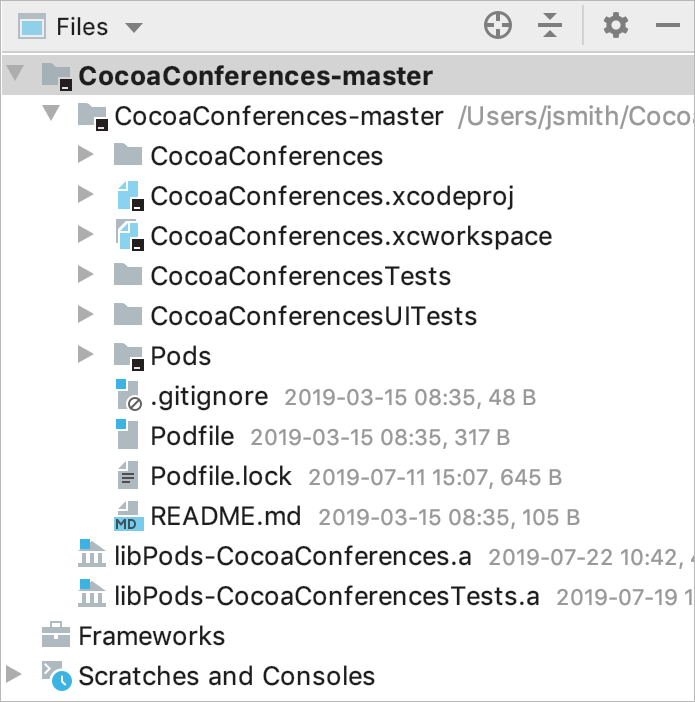The height and width of the screenshot is (702, 695).
Task: Open the Files view dropdown
Action: tap(133, 27)
